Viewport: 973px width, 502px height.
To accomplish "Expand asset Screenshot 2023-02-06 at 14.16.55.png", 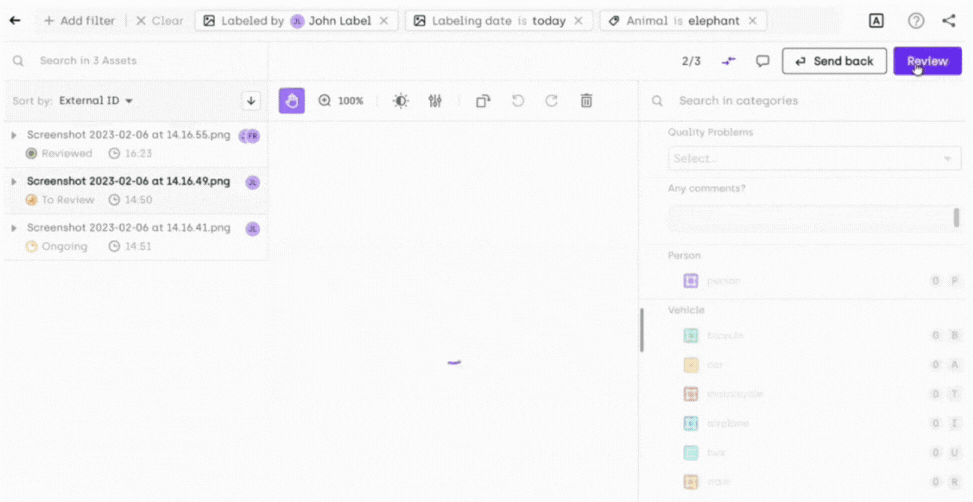I will [x=14, y=135].
